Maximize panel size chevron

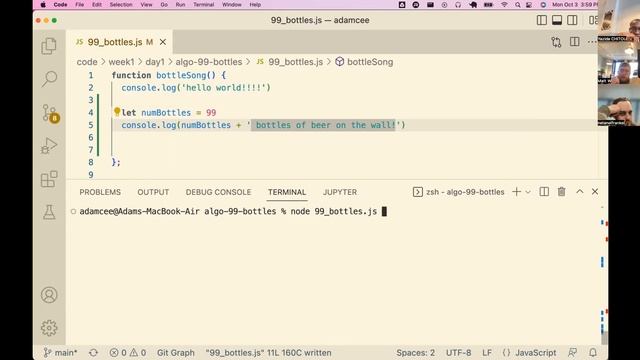[x=580, y=191]
